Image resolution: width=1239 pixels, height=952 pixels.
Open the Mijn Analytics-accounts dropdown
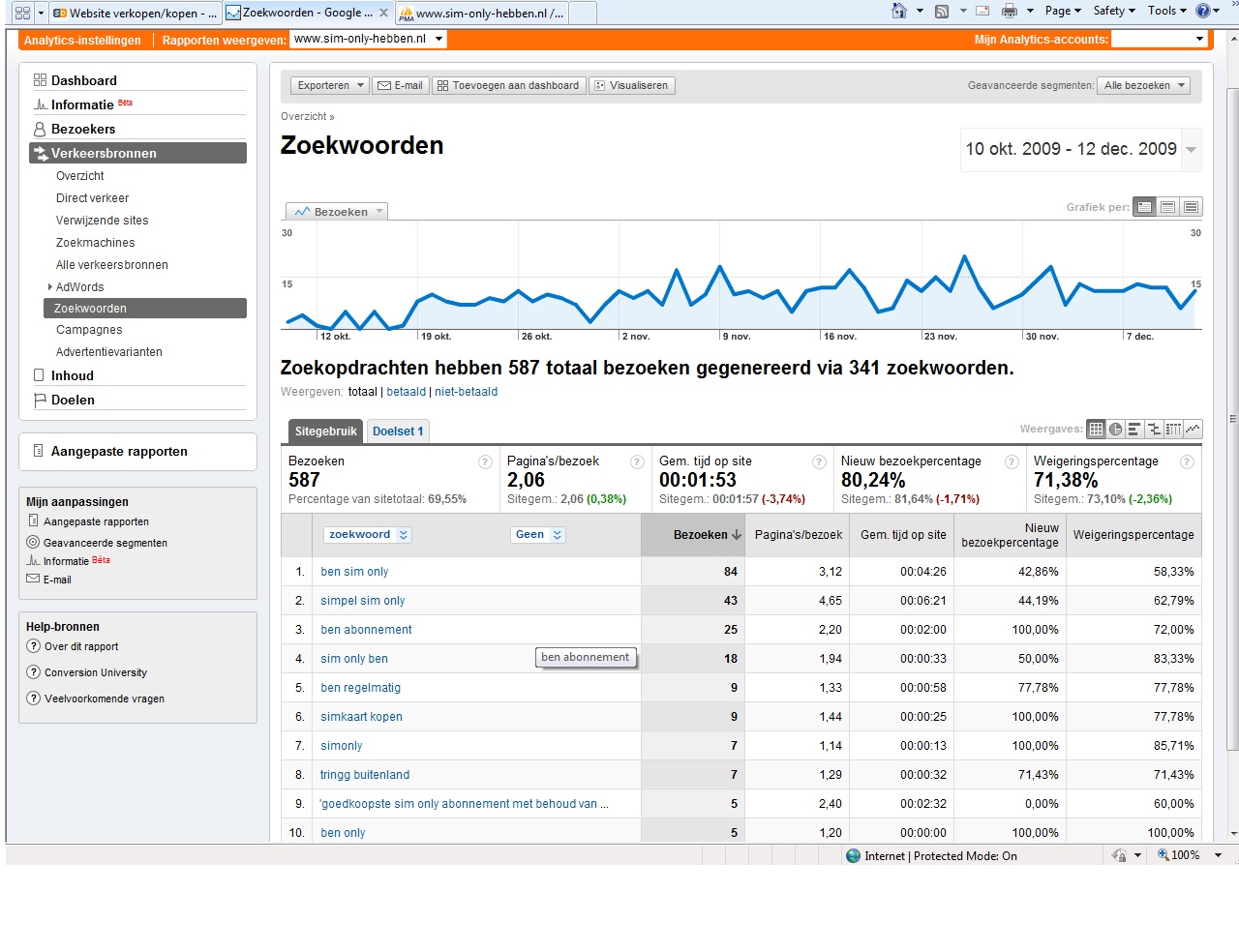pos(1160,40)
